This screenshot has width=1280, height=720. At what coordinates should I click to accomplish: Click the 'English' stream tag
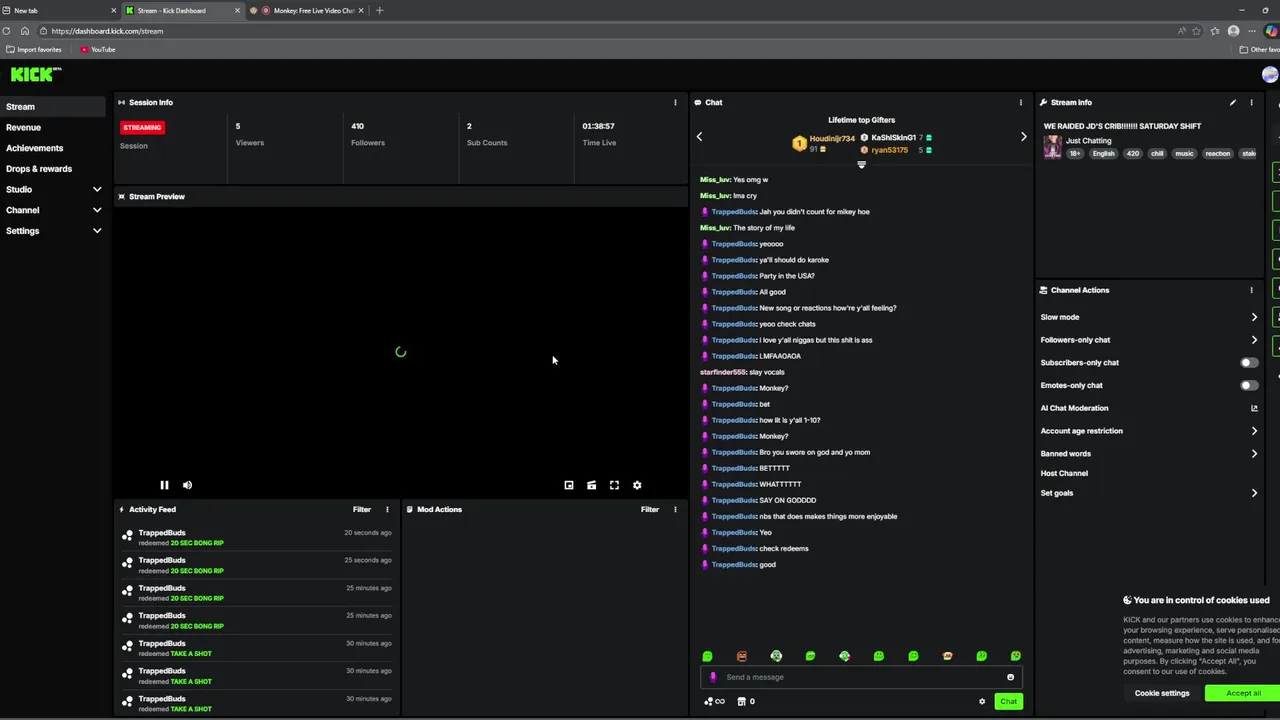coord(1103,154)
